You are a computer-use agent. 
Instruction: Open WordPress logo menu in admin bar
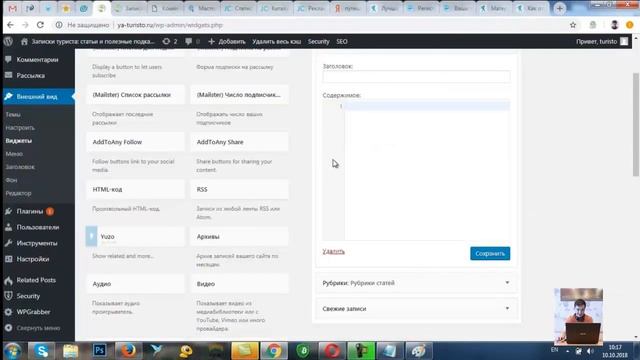tap(9, 41)
